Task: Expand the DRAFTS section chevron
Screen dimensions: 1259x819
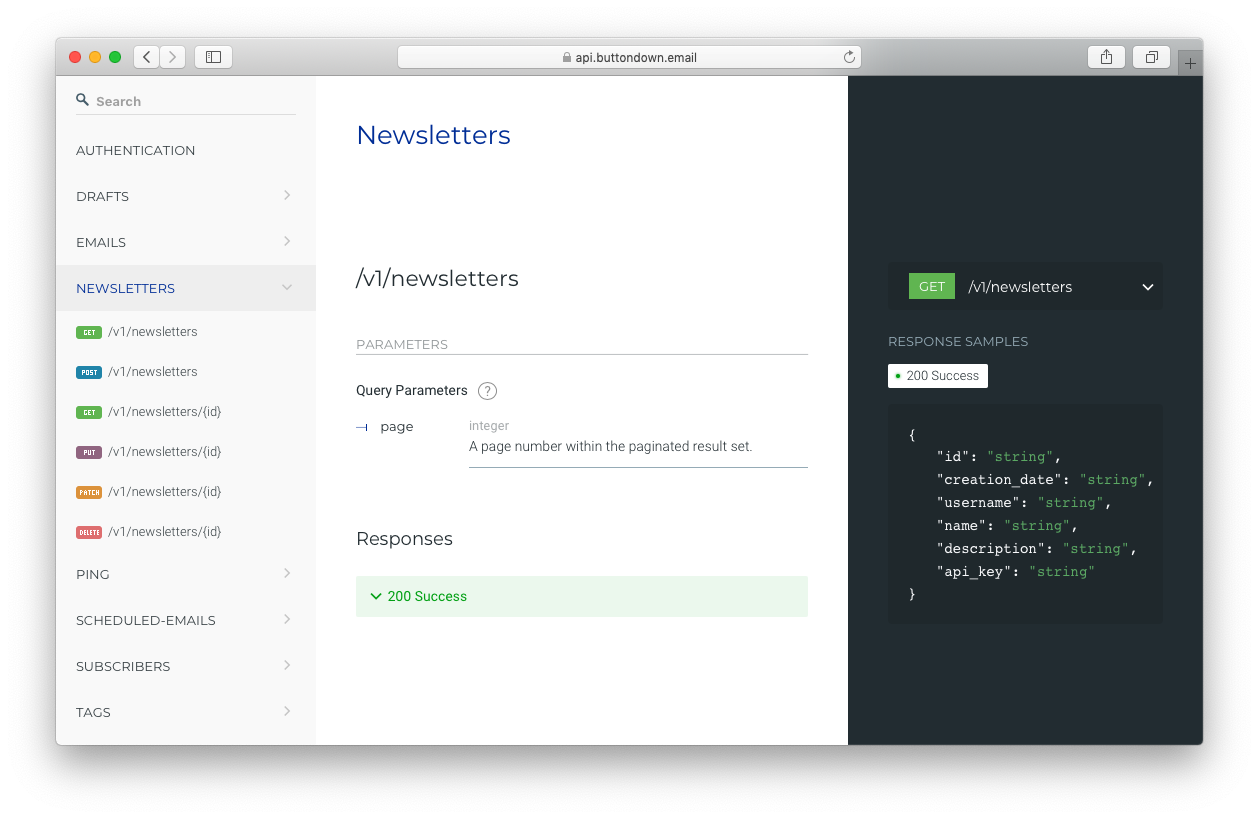Action: 287,195
